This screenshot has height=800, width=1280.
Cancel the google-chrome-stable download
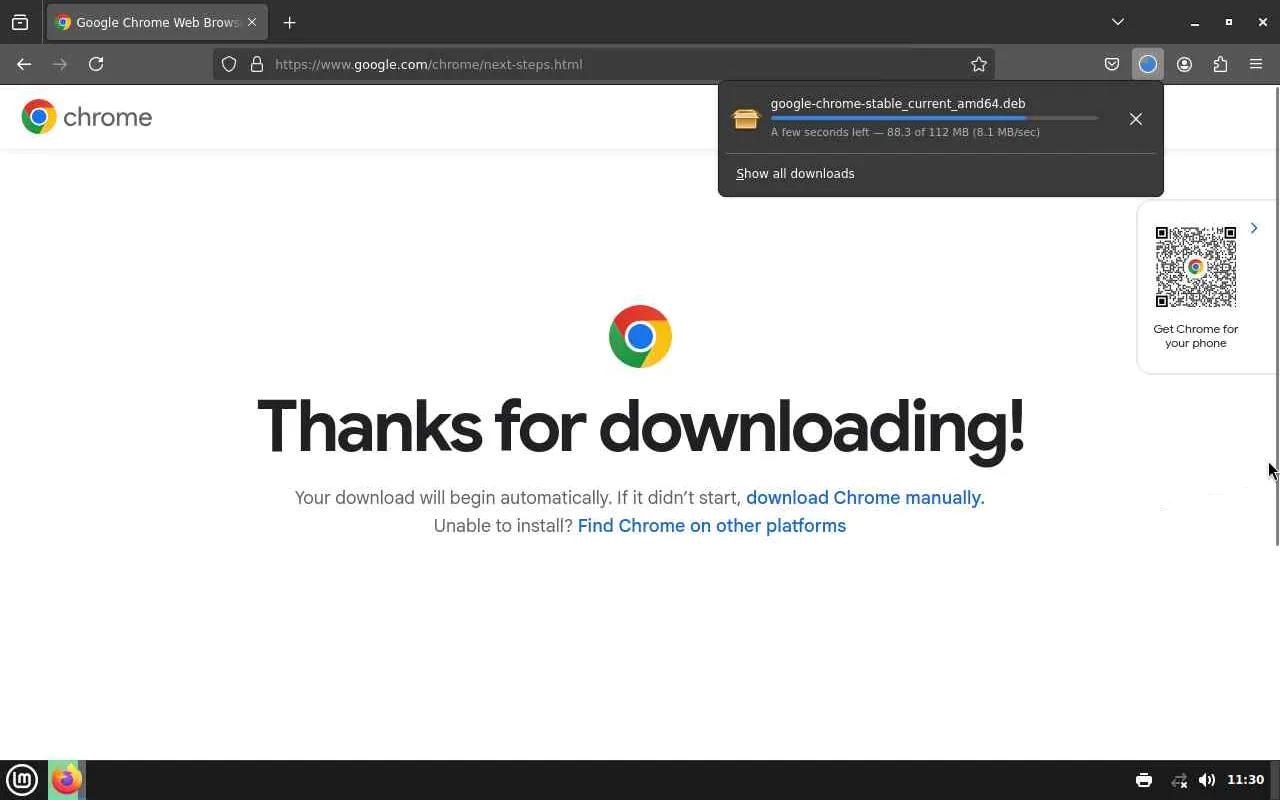click(x=1136, y=119)
